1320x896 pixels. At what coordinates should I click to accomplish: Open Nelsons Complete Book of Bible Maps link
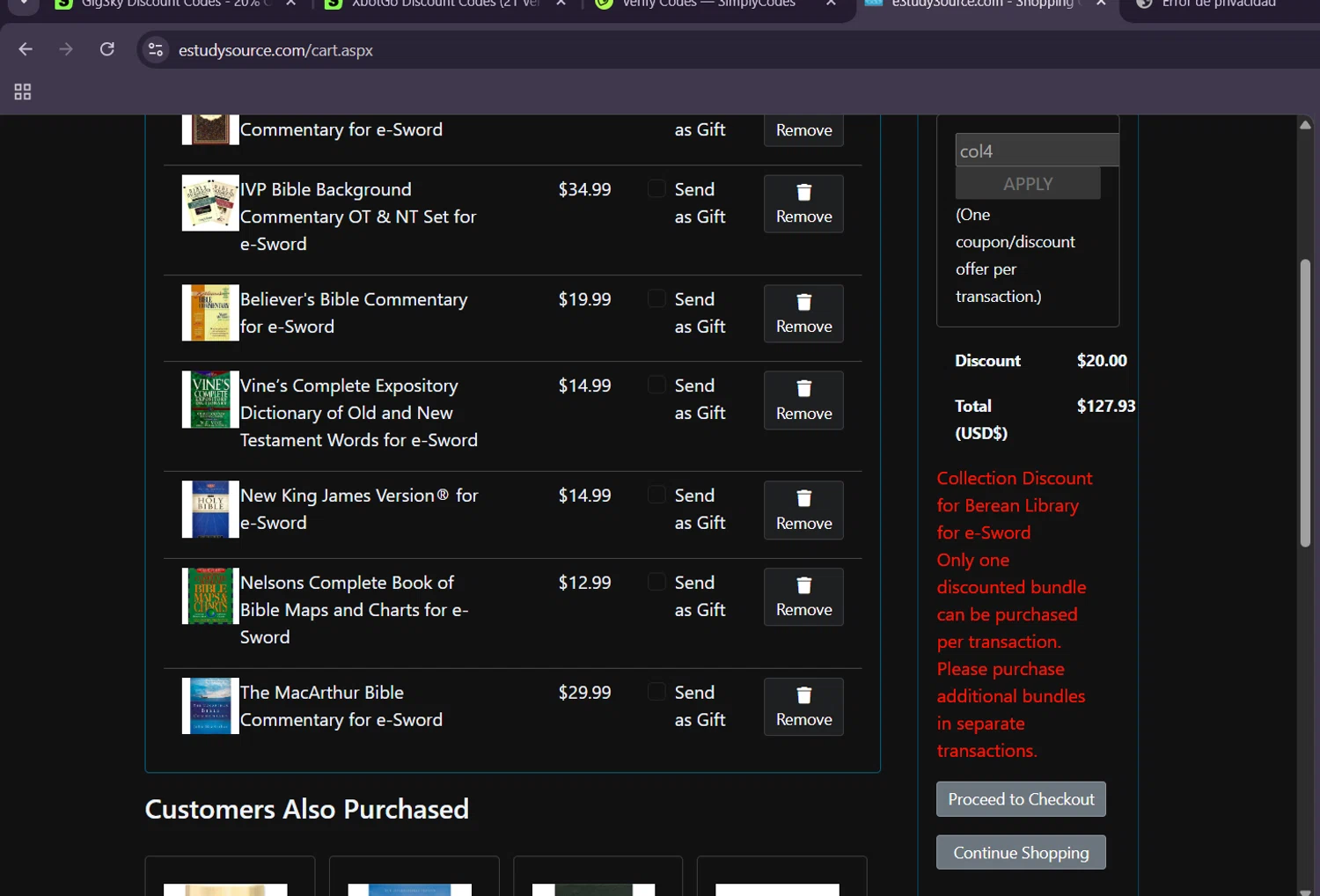(354, 609)
